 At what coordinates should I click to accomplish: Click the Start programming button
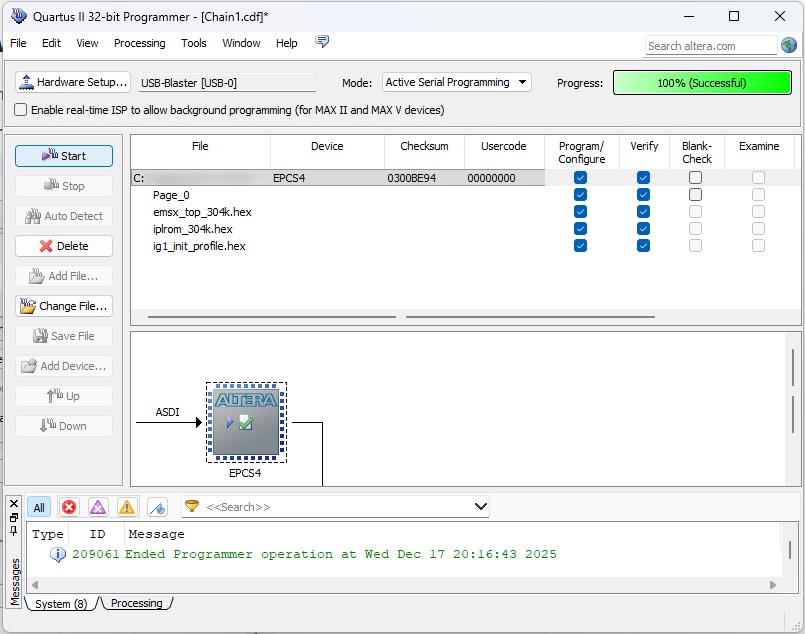tap(64, 155)
